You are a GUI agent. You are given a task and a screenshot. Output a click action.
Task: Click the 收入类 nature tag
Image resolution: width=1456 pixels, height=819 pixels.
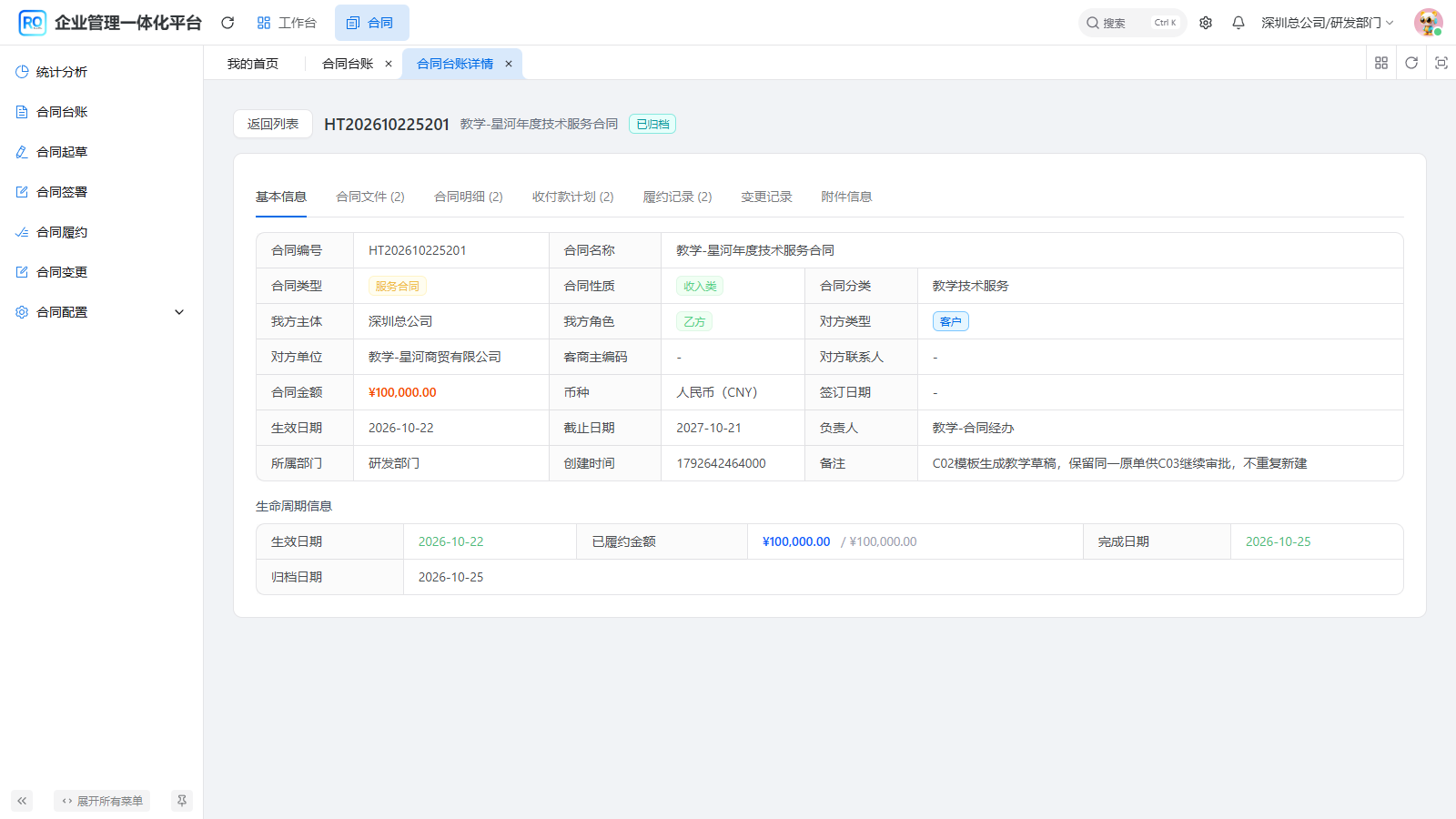coord(700,286)
